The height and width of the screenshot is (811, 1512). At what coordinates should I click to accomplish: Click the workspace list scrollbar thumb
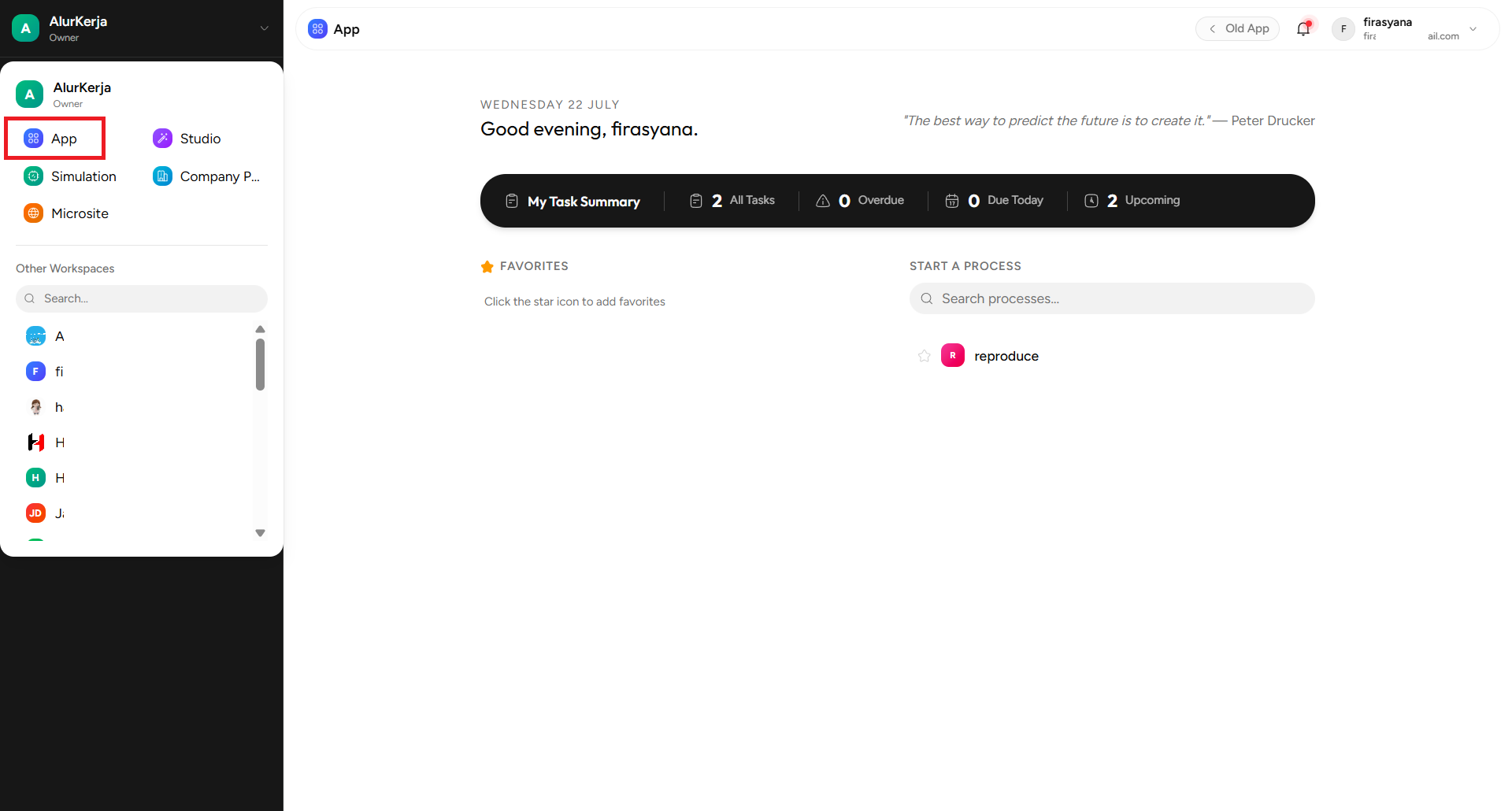tap(261, 364)
